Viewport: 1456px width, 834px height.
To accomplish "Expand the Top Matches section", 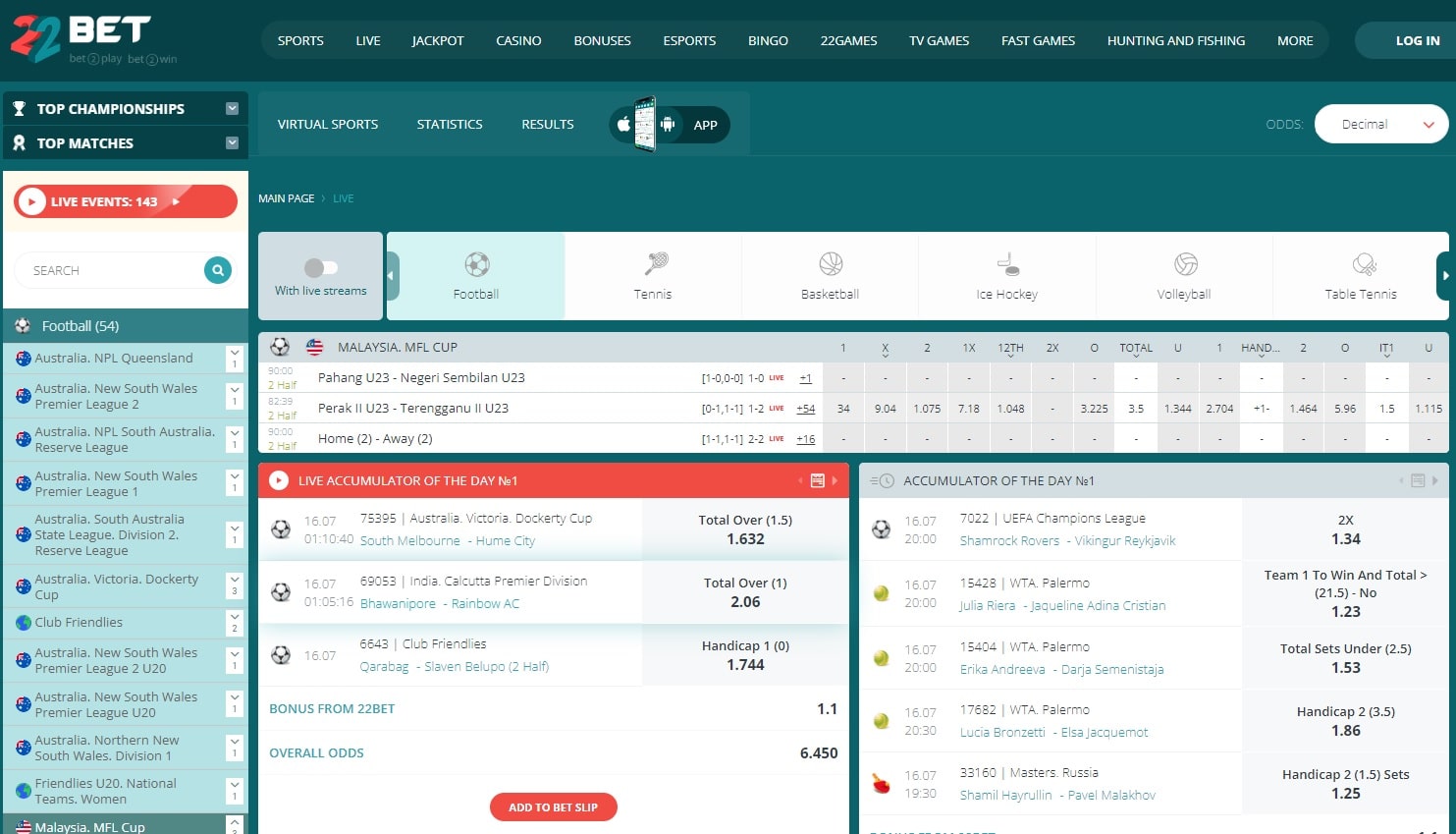I will click(x=232, y=143).
